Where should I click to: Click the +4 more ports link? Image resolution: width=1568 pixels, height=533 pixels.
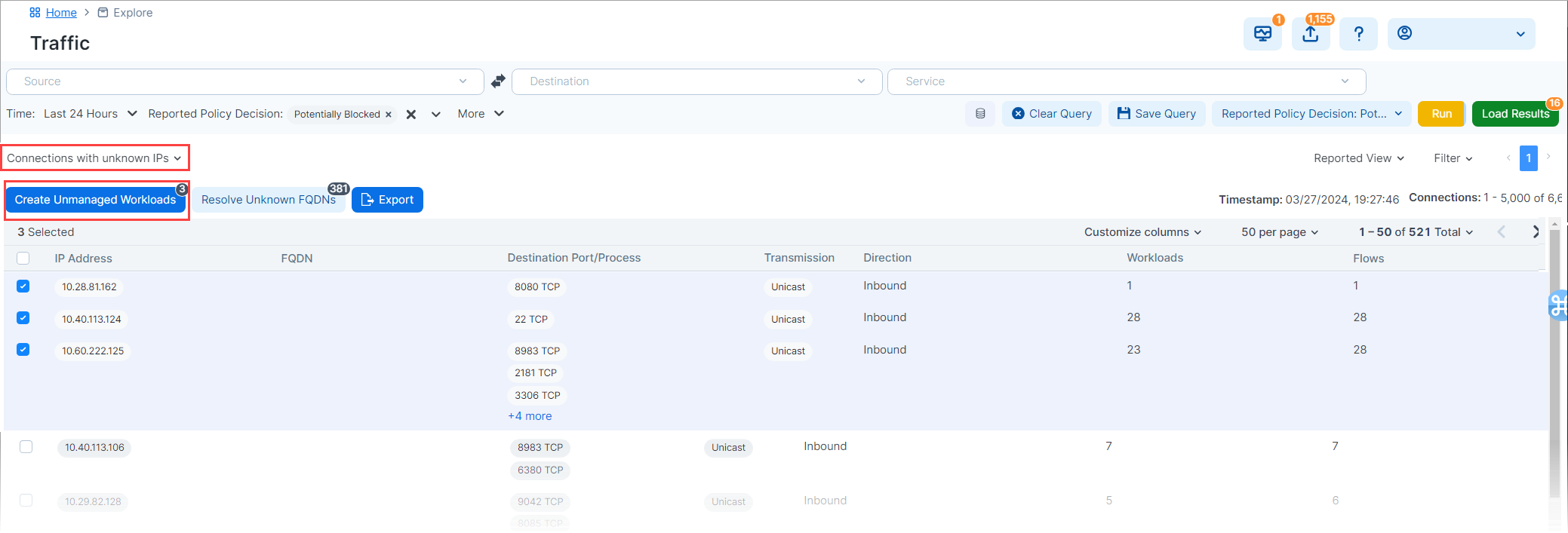click(x=530, y=416)
